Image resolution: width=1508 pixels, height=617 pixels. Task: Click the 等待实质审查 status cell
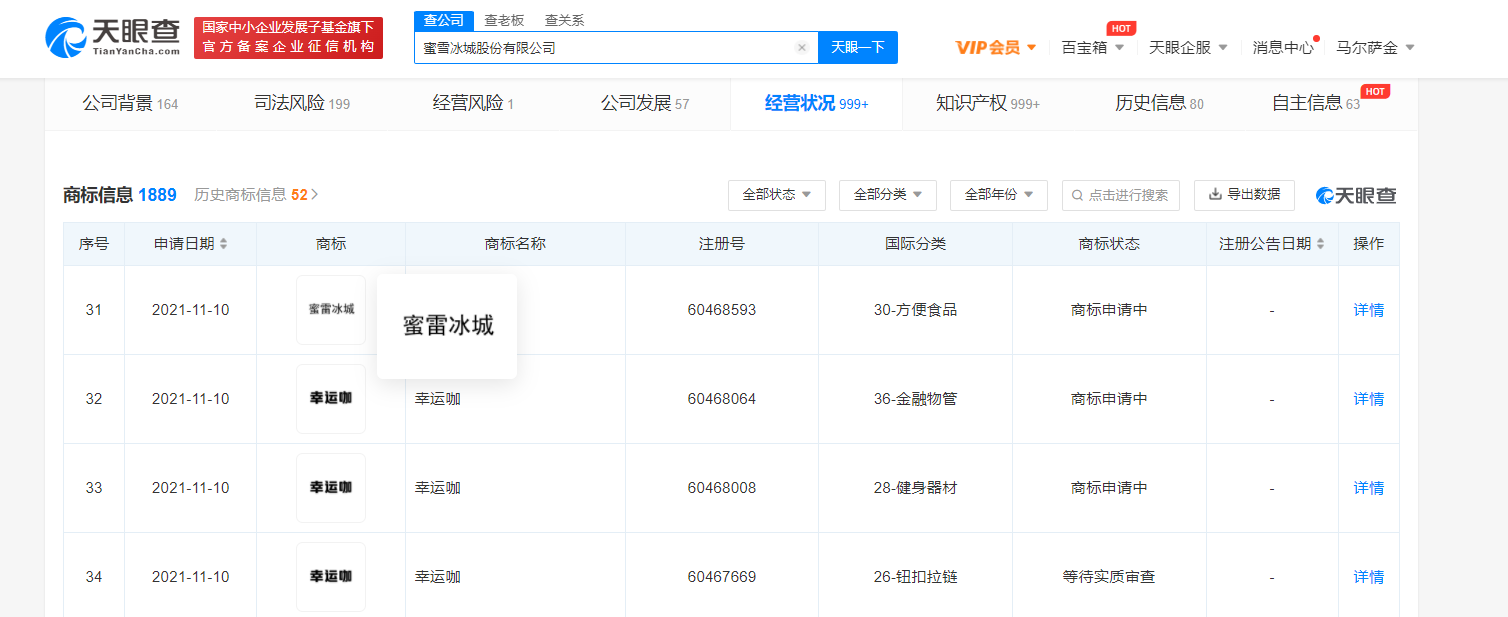[1109, 577]
